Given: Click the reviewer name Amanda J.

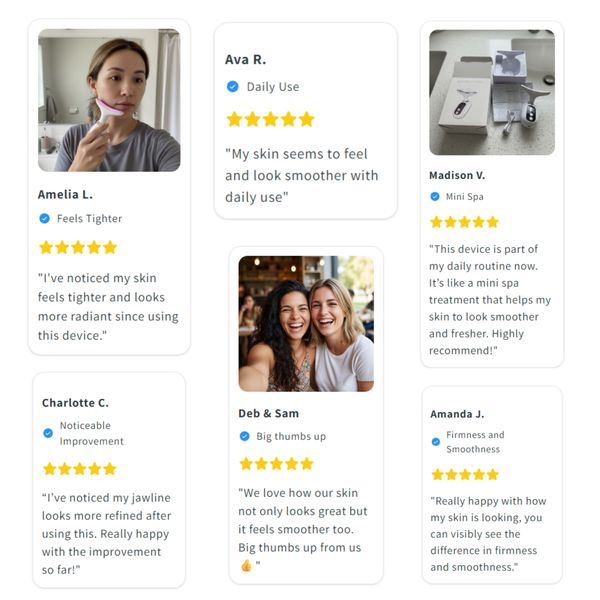Looking at the screenshot, I should [457, 413].
